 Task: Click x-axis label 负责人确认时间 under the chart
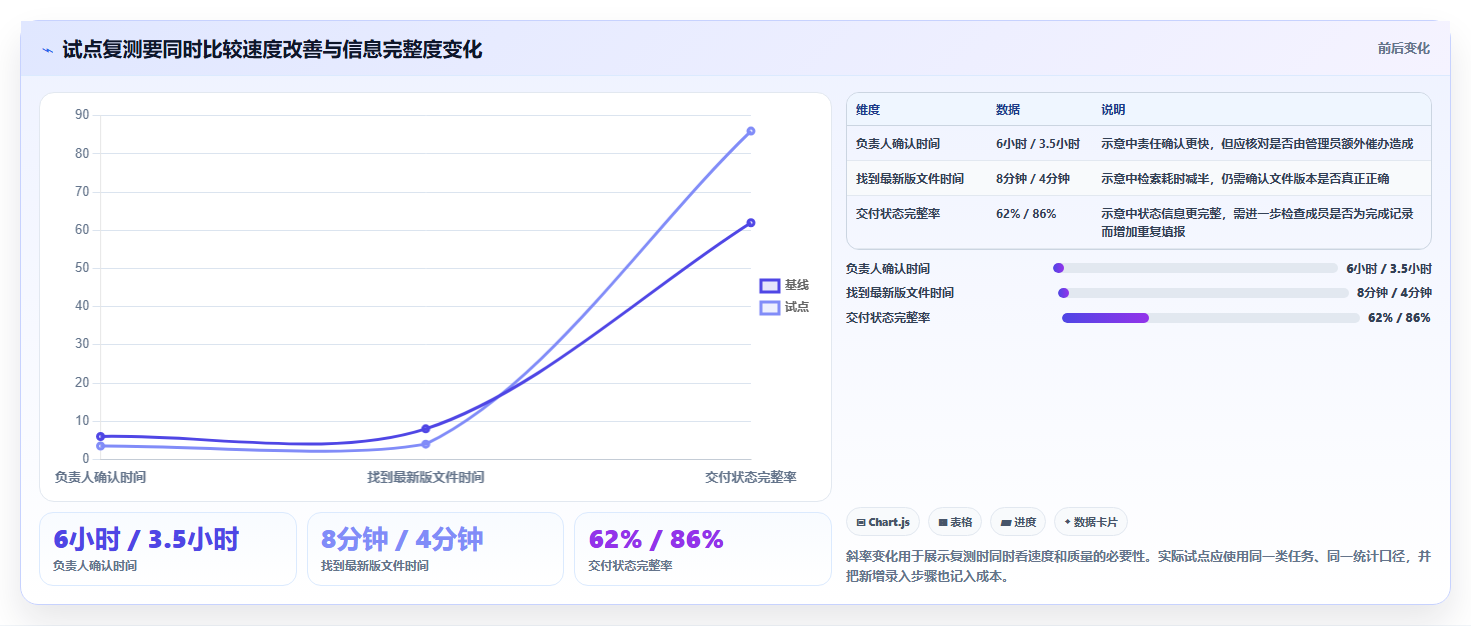(x=100, y=478)
